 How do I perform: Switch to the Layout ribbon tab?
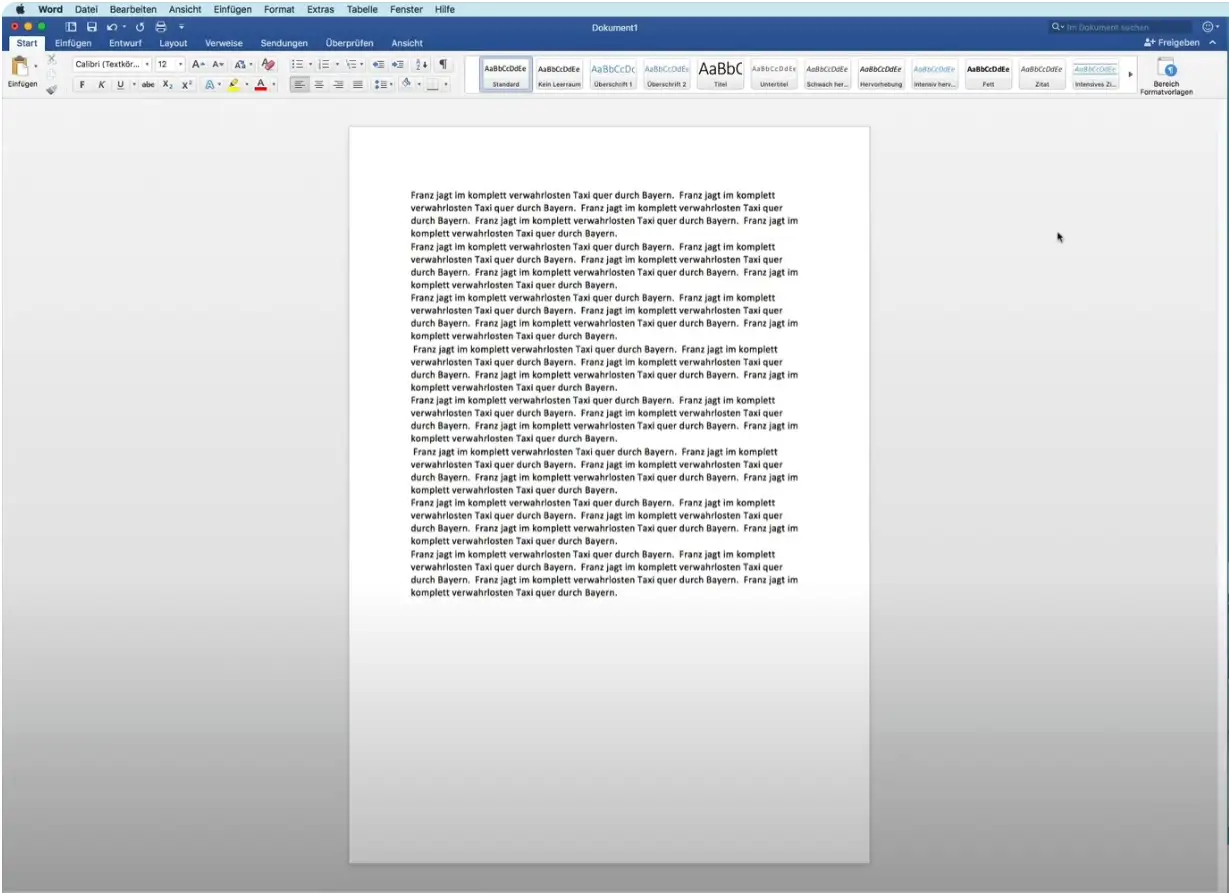(173, 43)
